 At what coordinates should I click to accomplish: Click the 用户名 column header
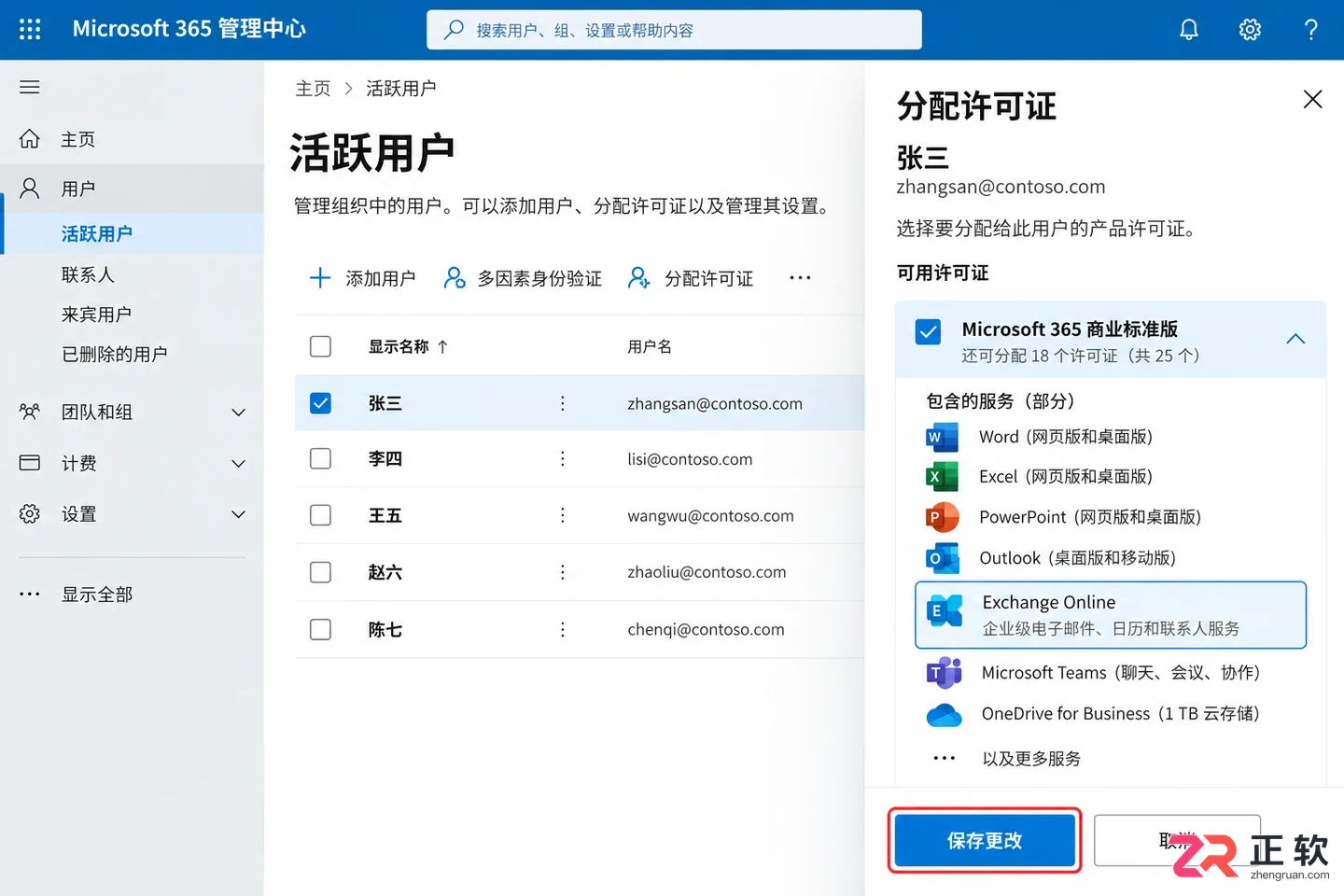point(650,347)
